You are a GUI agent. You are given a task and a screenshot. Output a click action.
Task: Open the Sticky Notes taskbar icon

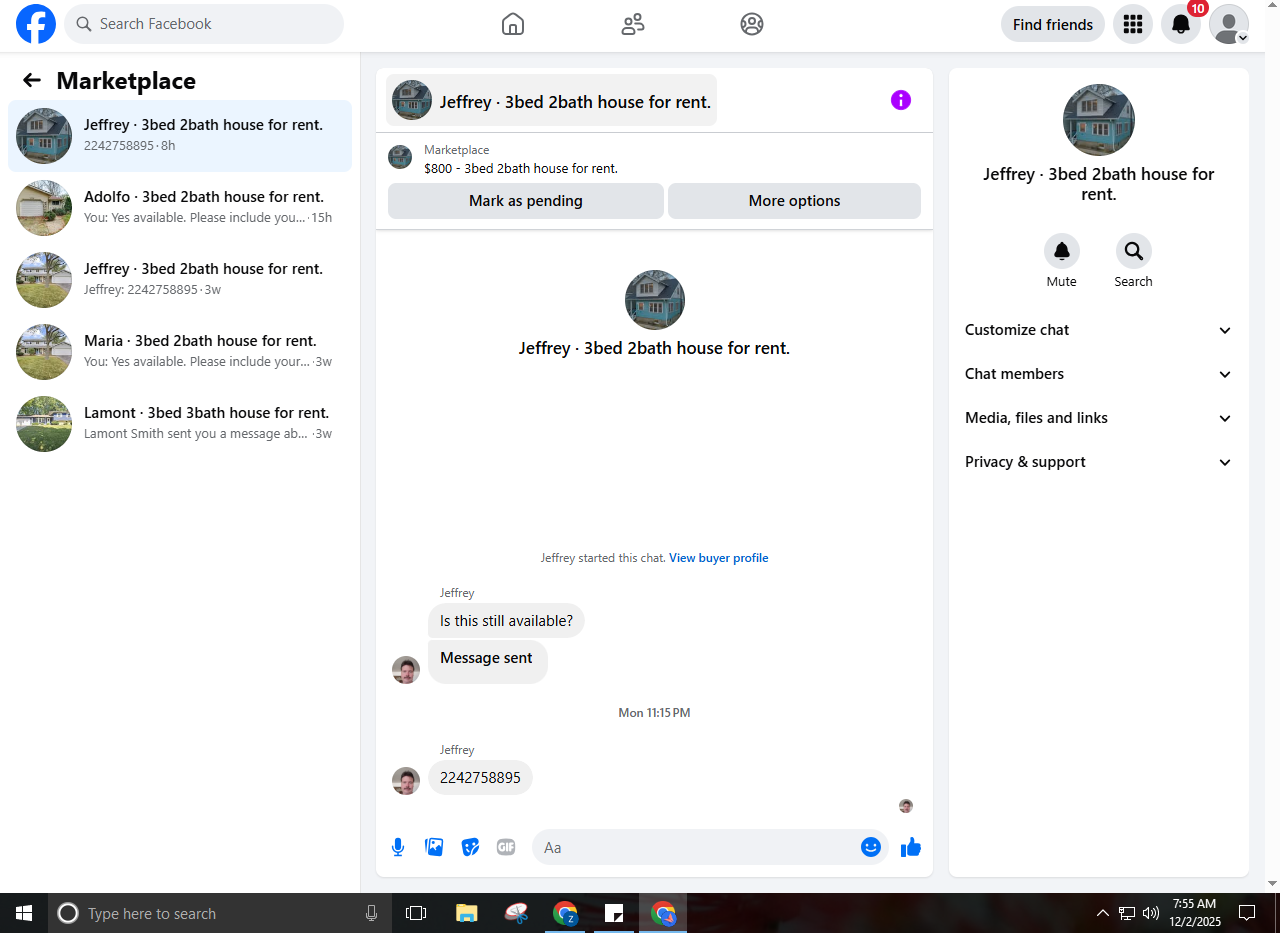[614, 913]
